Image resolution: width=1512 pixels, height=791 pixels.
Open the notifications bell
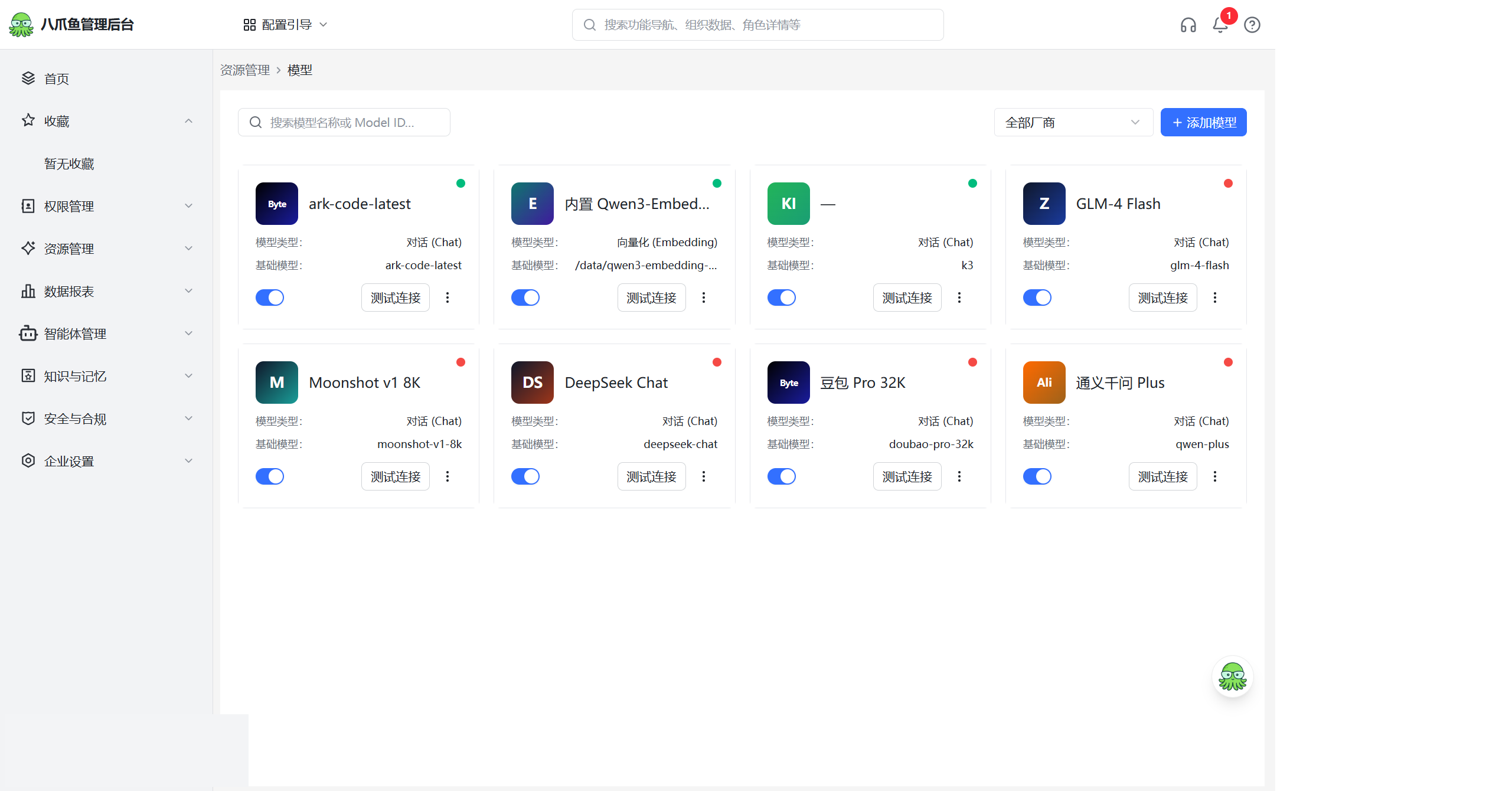pos(1220,25)
